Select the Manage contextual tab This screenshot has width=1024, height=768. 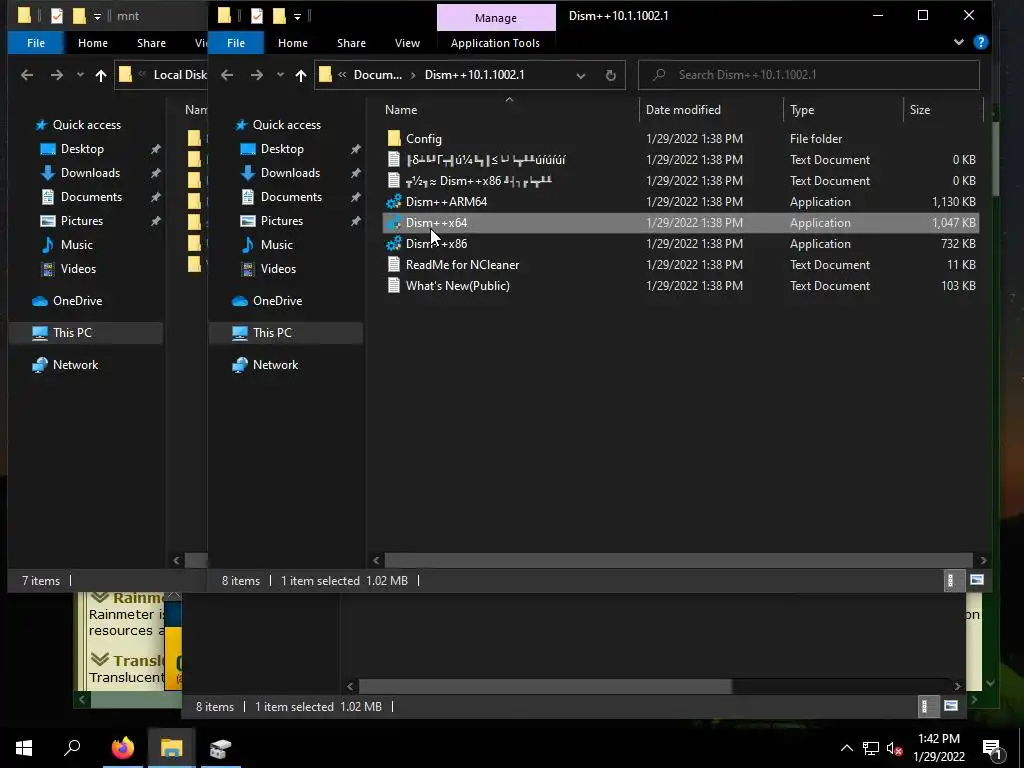click(496, 18)
